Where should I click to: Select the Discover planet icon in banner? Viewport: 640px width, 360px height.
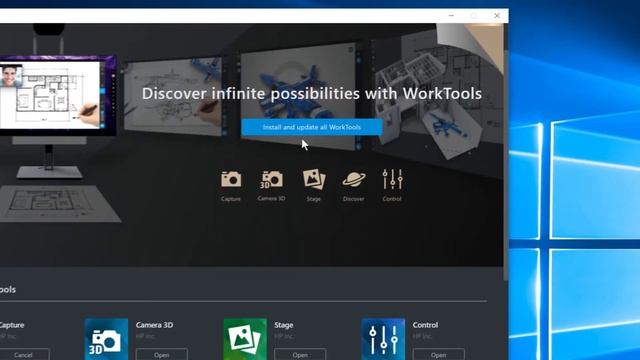click(x=353, y=179)
